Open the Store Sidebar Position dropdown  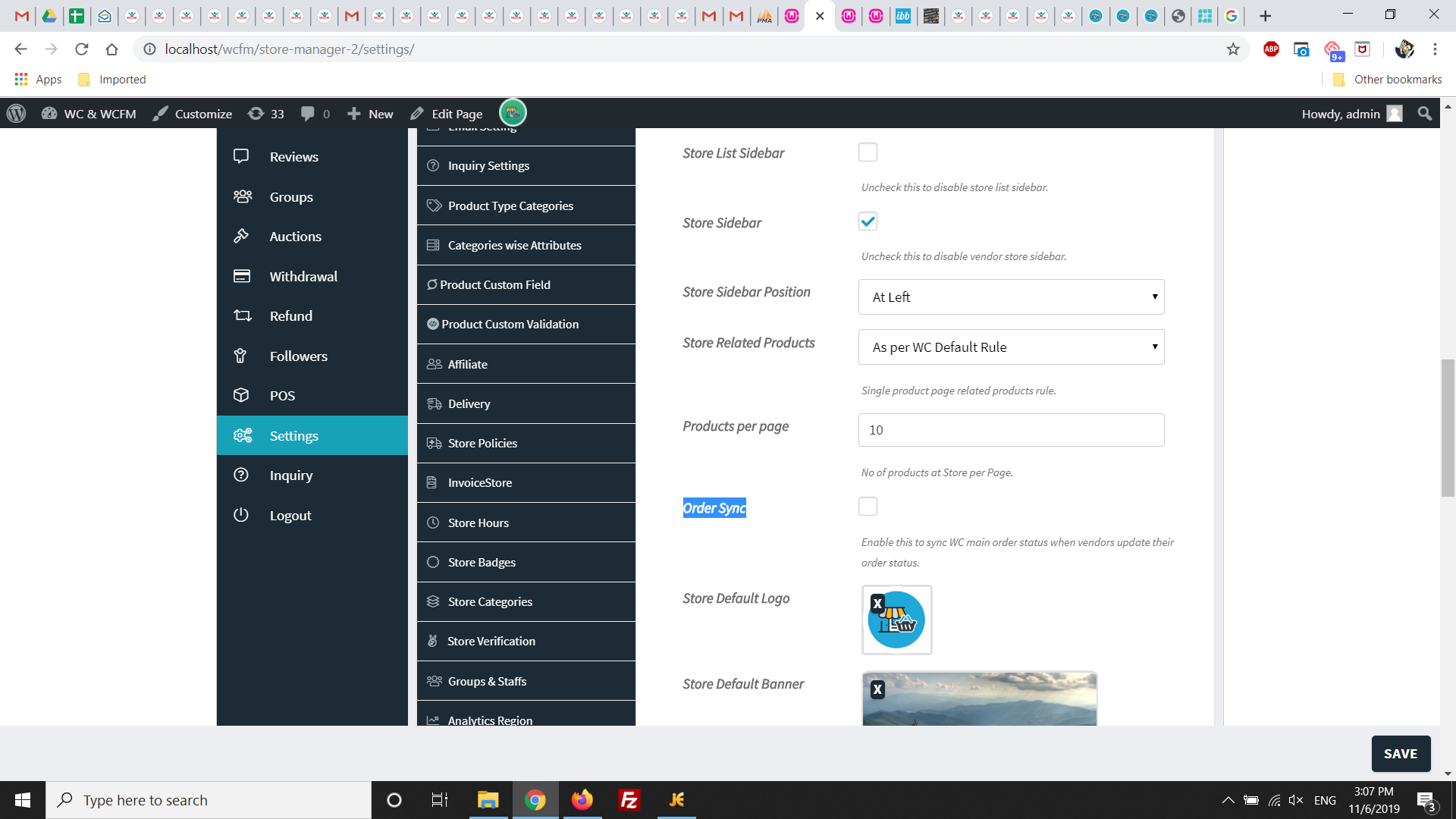pyautogui.click(x=1011, y=297)
